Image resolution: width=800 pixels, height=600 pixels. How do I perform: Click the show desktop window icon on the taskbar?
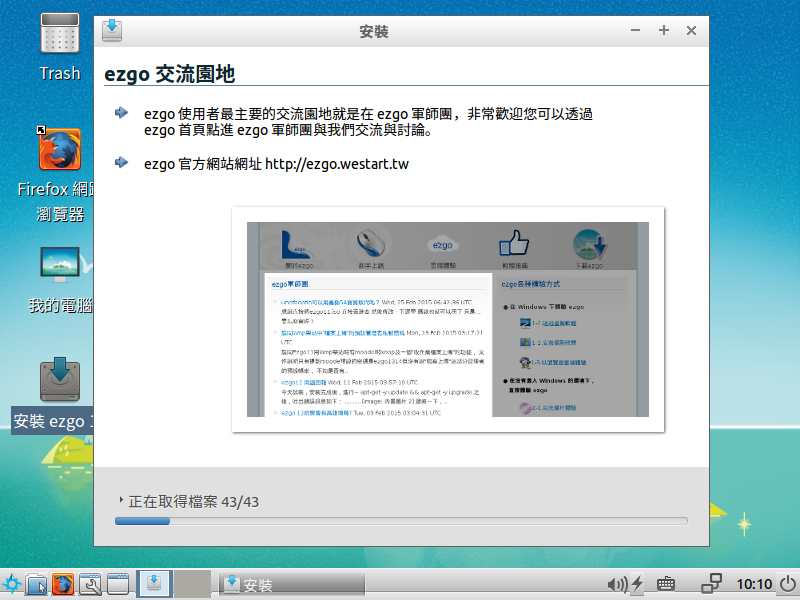[x=118, y=584]
